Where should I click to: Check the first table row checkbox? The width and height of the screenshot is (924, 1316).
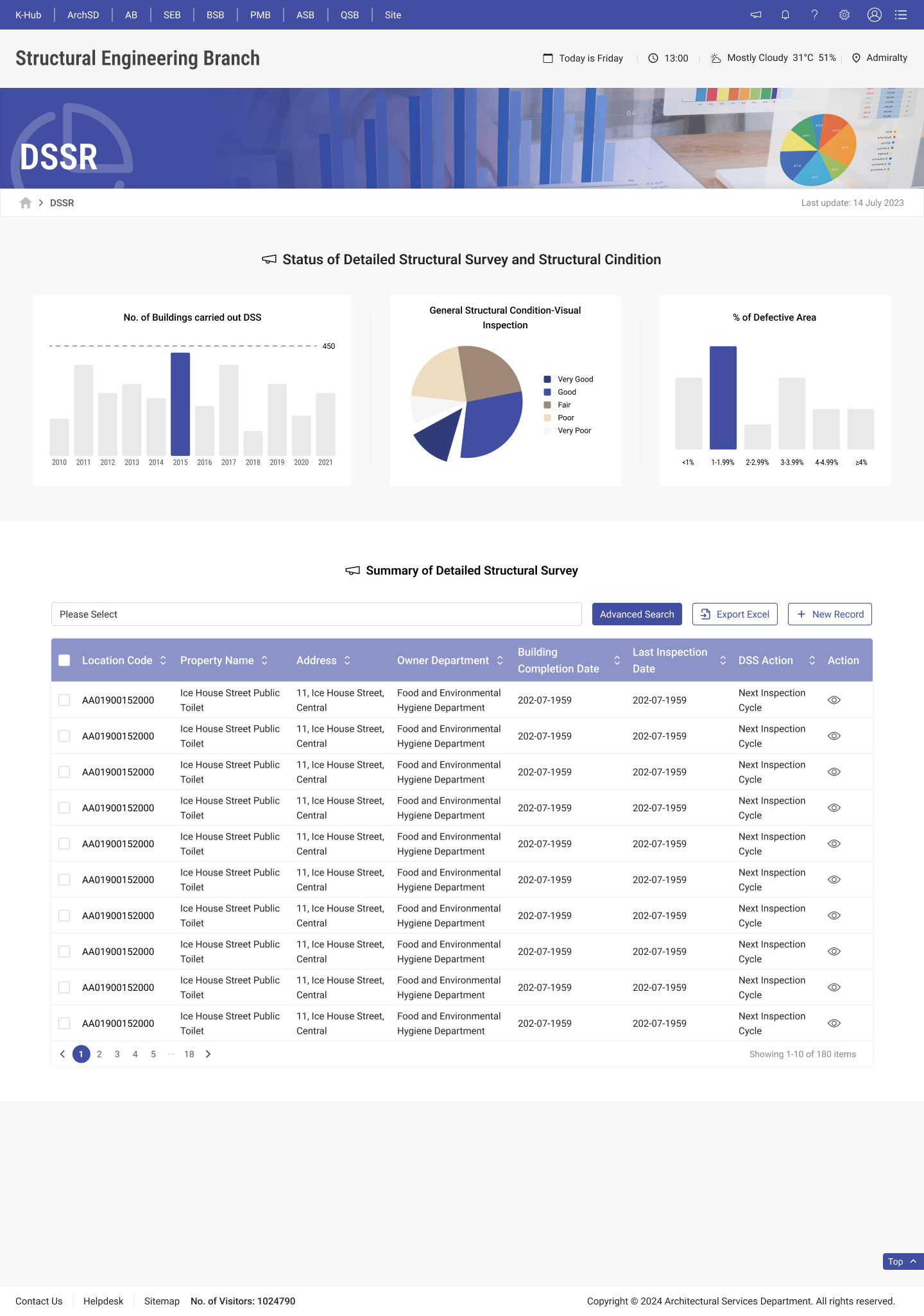pos(64,700)
